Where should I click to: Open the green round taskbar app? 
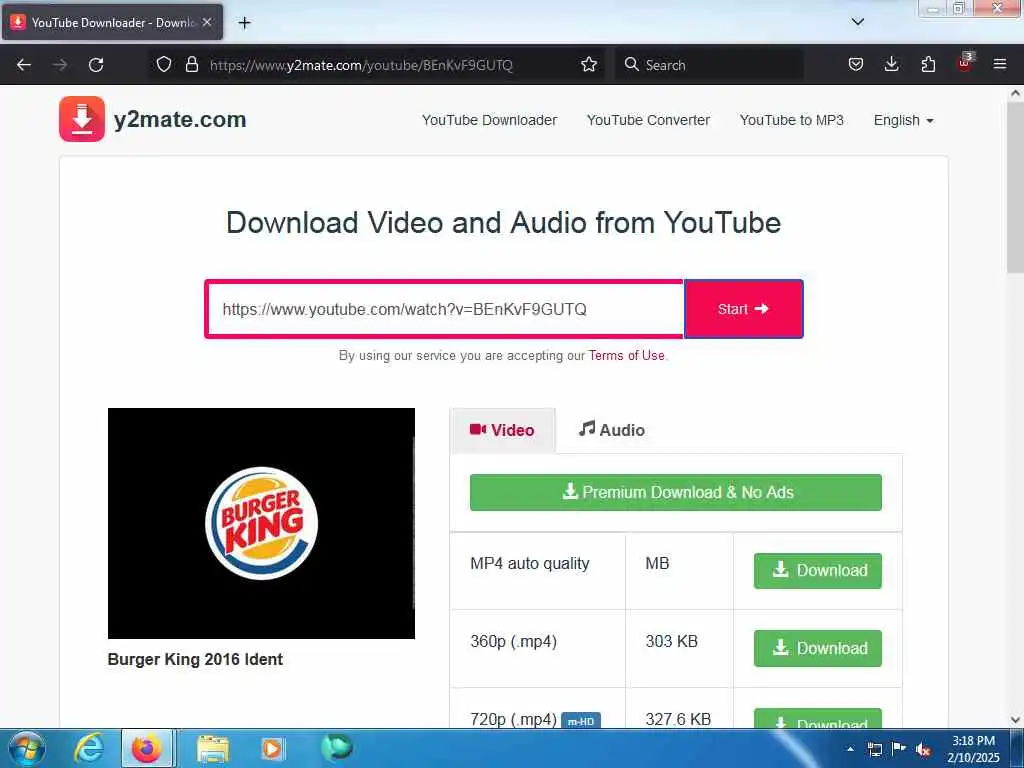336,747
